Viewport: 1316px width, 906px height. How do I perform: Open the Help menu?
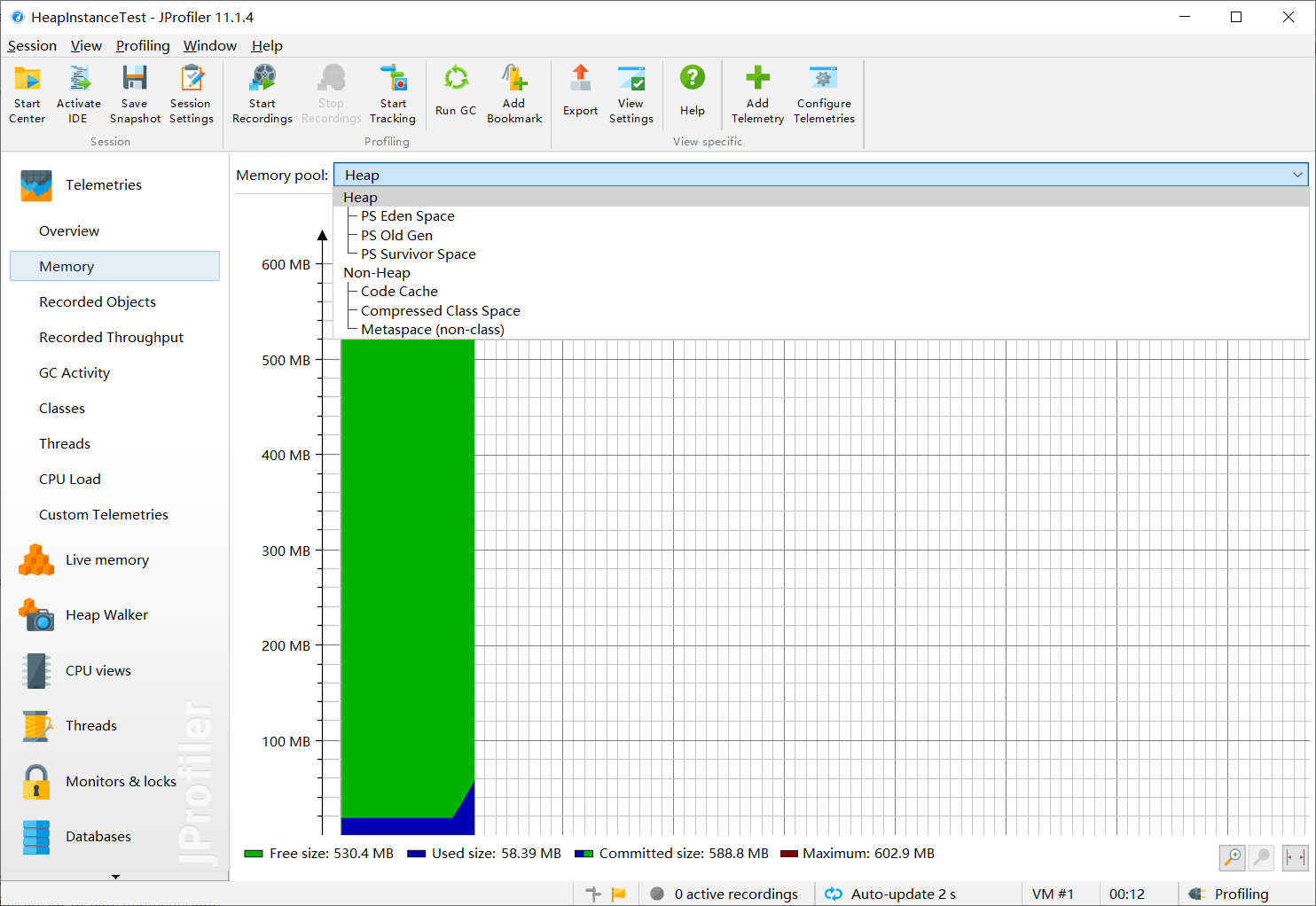click(x=267, y=46)
